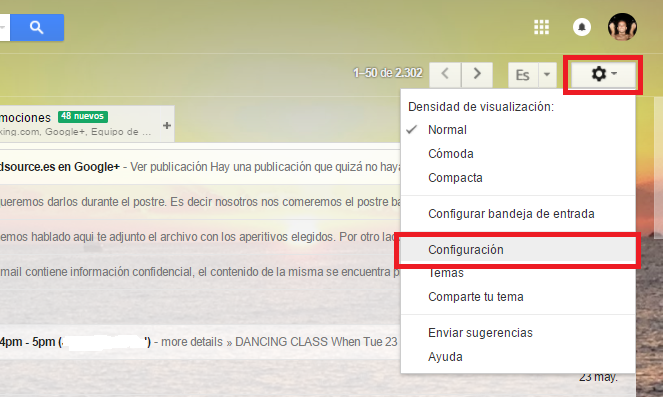Viewport: 663px width, 397px height.
Task: Open the DANCING CLASS calendar email
Action: coord(200,342)
